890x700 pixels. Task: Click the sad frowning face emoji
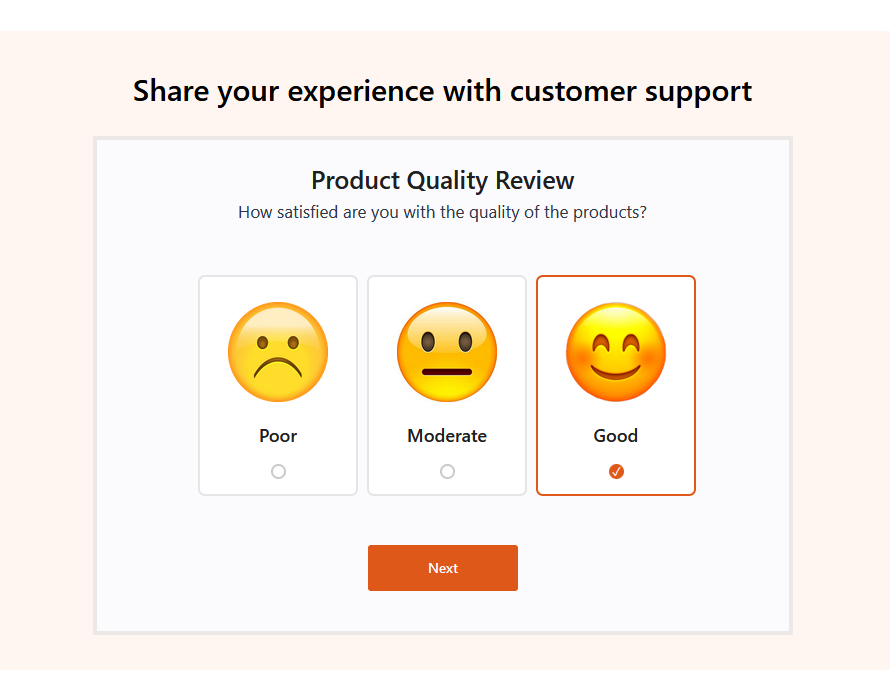coord(278,352)
